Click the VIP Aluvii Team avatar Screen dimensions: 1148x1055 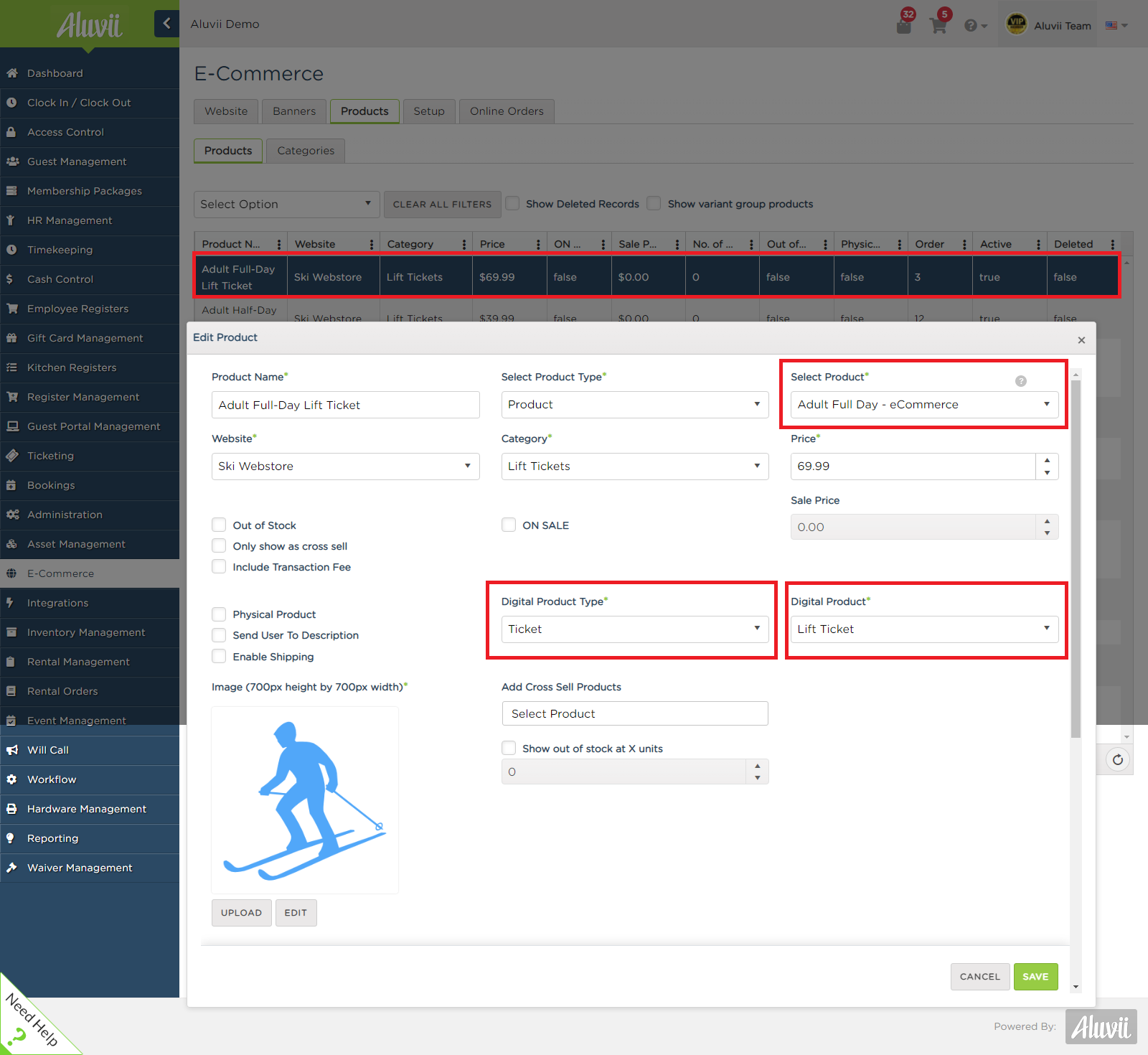pyautogui.click(x=1016, y=24)
